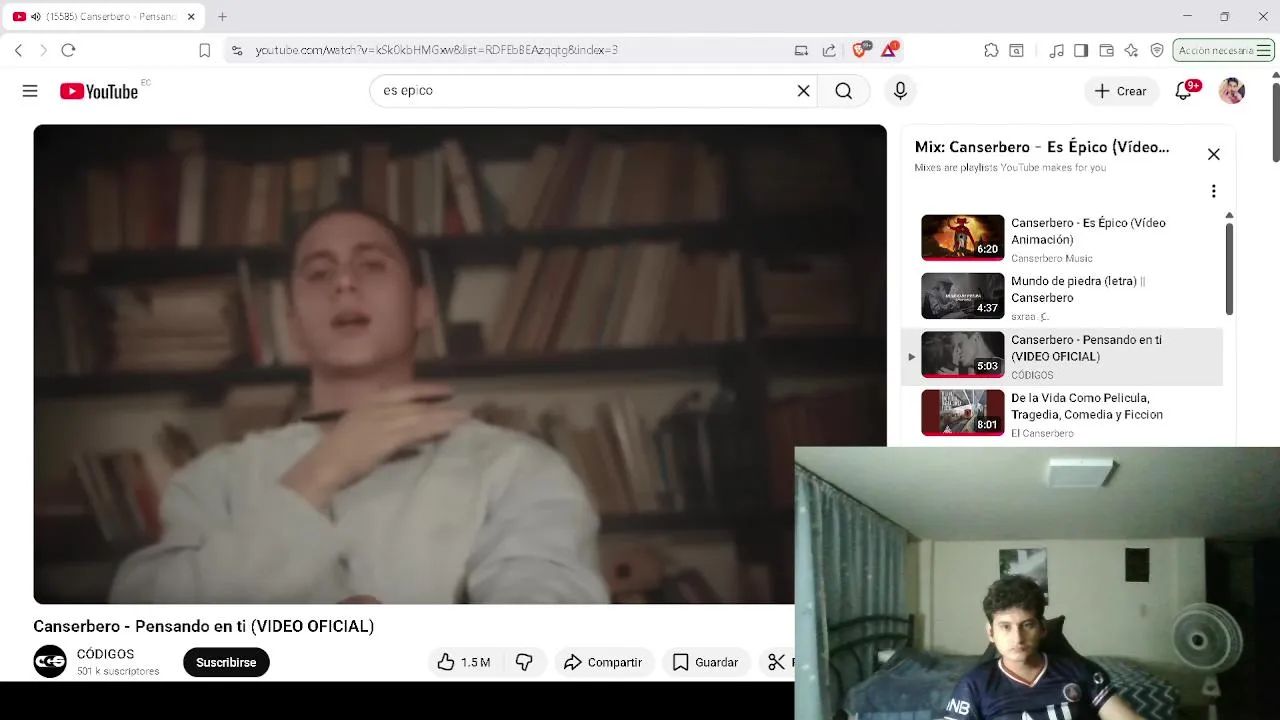1280x720 pixels.
Task: Click the "Canserbero Music" channel text
Action: pos(1051,258)
